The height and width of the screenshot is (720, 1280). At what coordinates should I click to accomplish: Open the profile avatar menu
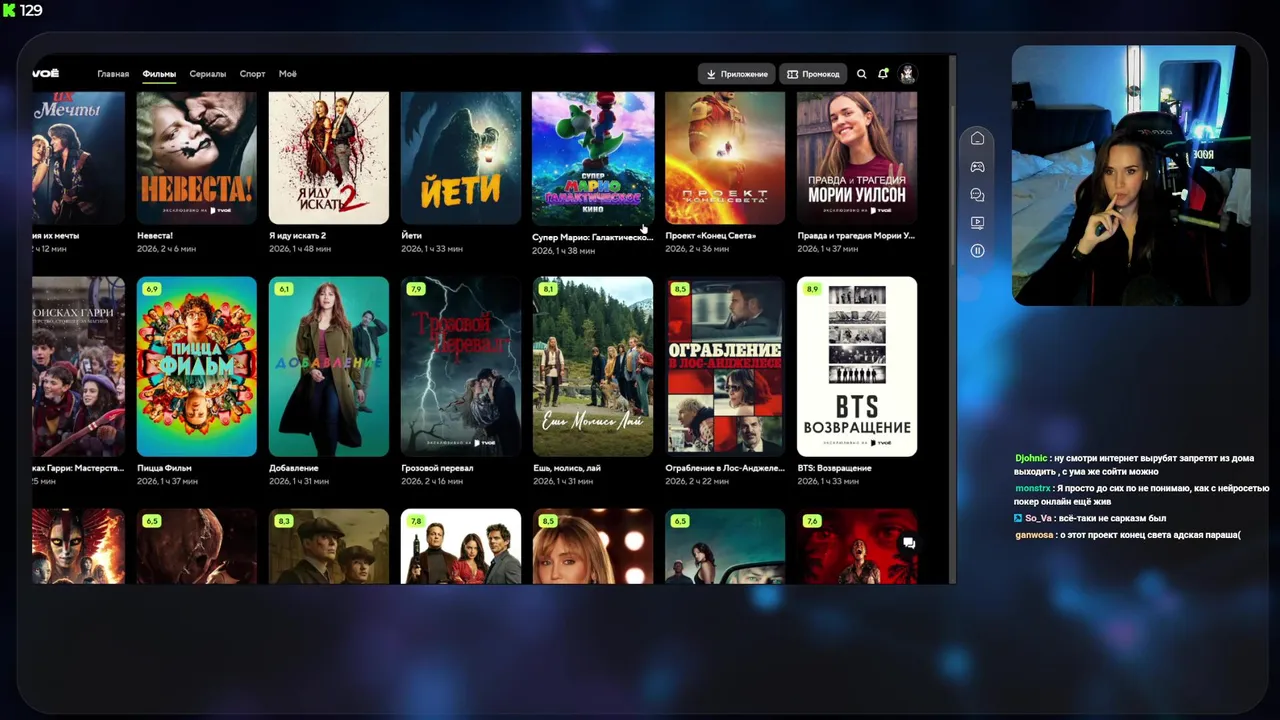907,74
